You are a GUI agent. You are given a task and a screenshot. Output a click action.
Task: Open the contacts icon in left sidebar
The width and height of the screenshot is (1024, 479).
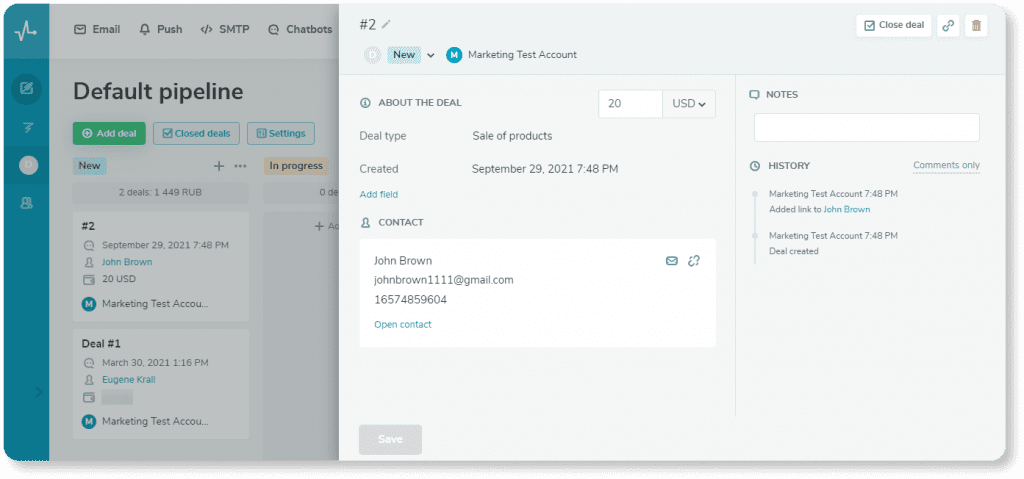click(27, 203)
